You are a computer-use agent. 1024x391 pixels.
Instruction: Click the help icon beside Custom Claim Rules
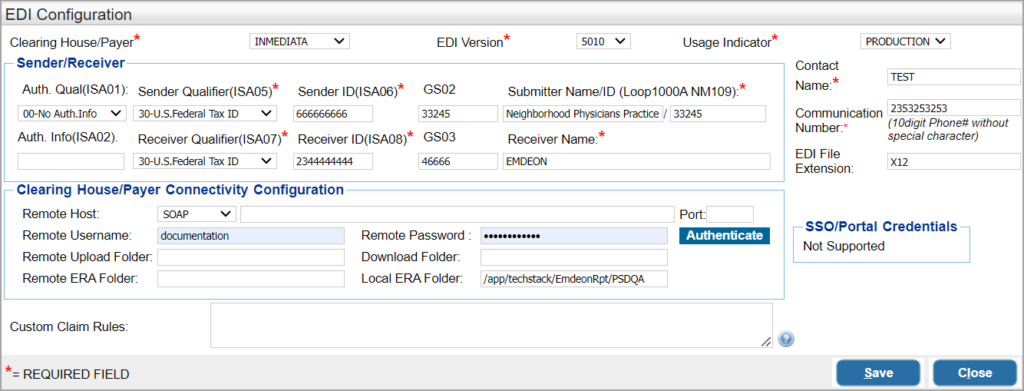786,339
